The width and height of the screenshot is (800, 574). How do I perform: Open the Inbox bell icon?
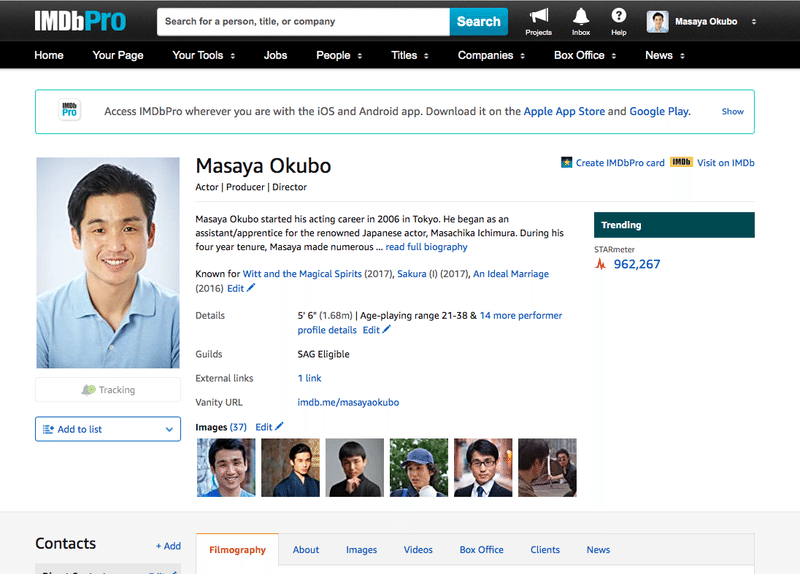[581, 16]
